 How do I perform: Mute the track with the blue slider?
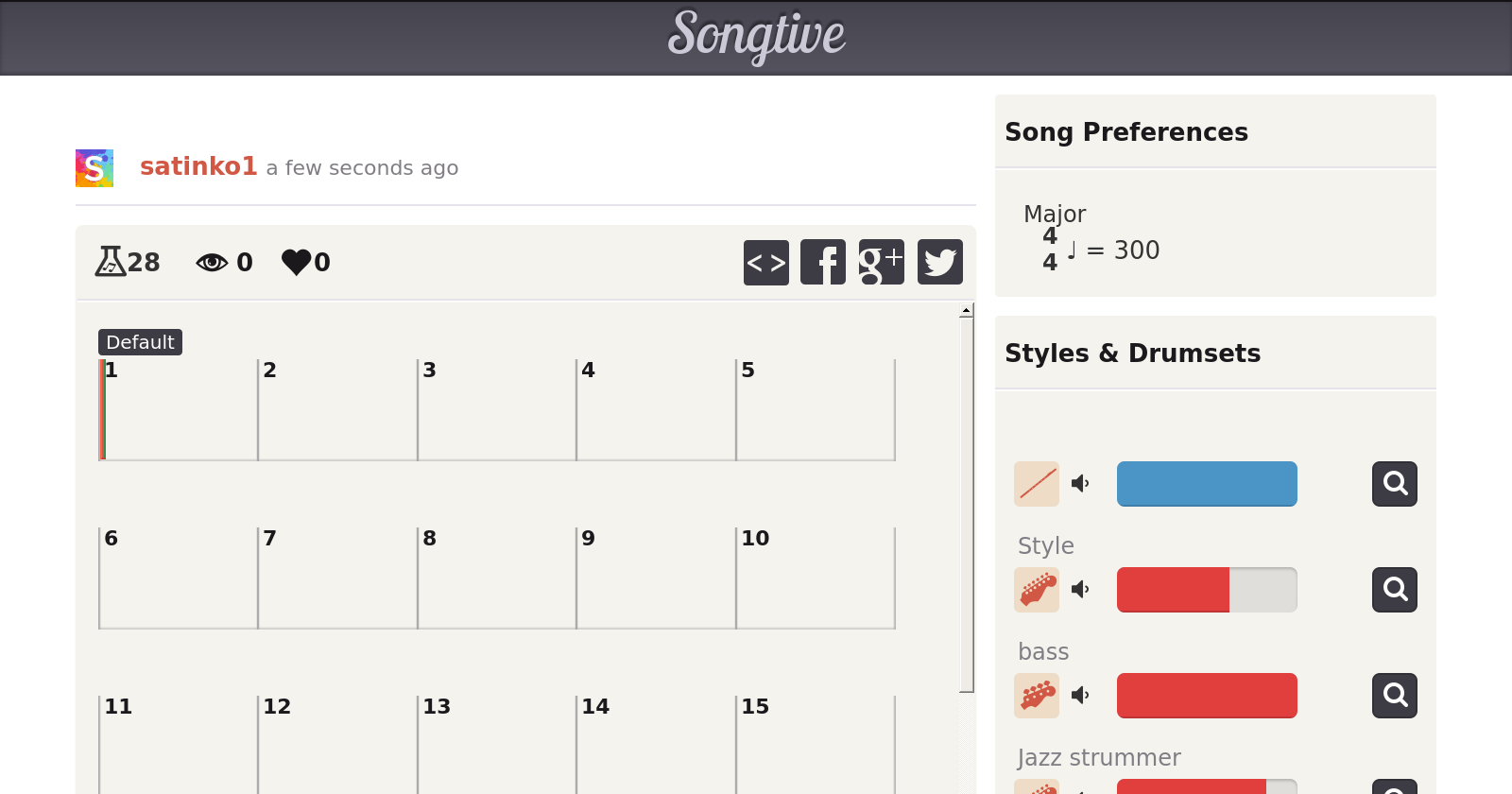pyautogui.click(x=1080, y=484)
